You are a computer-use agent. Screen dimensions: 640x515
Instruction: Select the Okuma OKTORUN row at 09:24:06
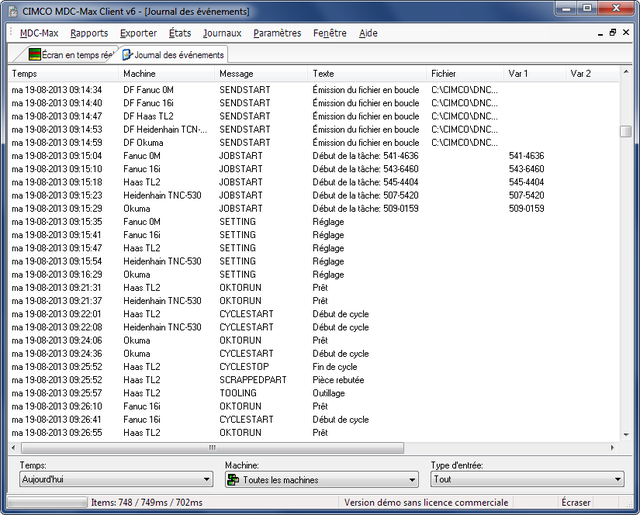tap(313, 340)
